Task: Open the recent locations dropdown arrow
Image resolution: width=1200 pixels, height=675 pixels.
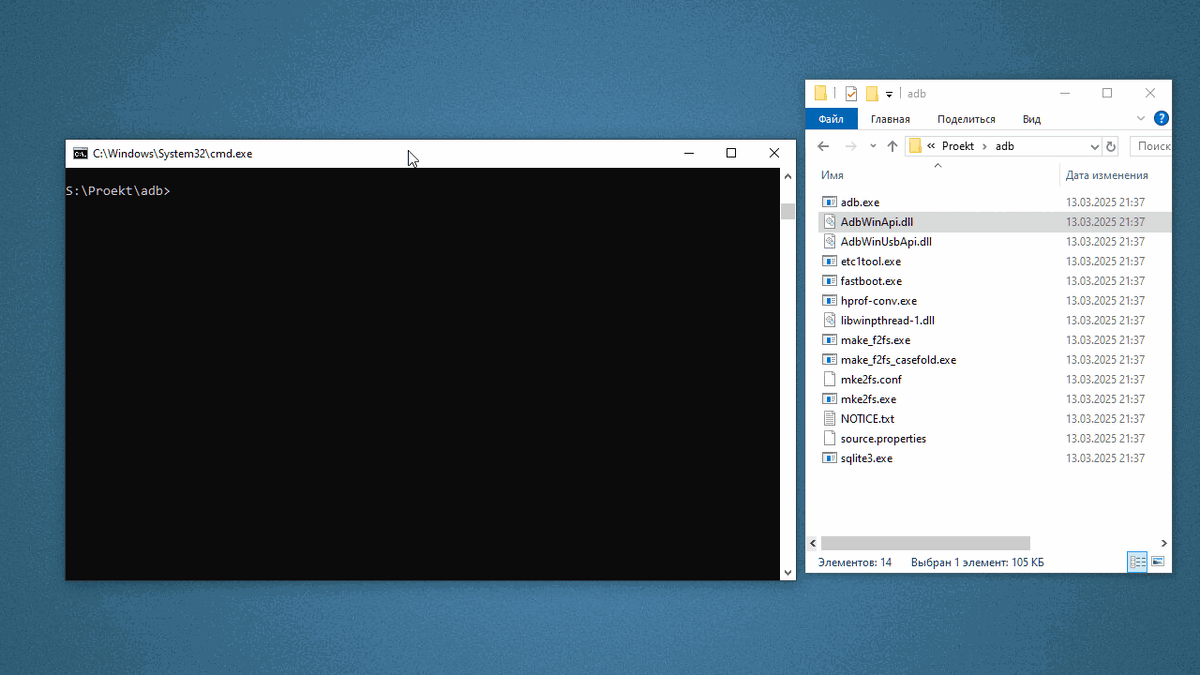Action: [x=873, y=146]
